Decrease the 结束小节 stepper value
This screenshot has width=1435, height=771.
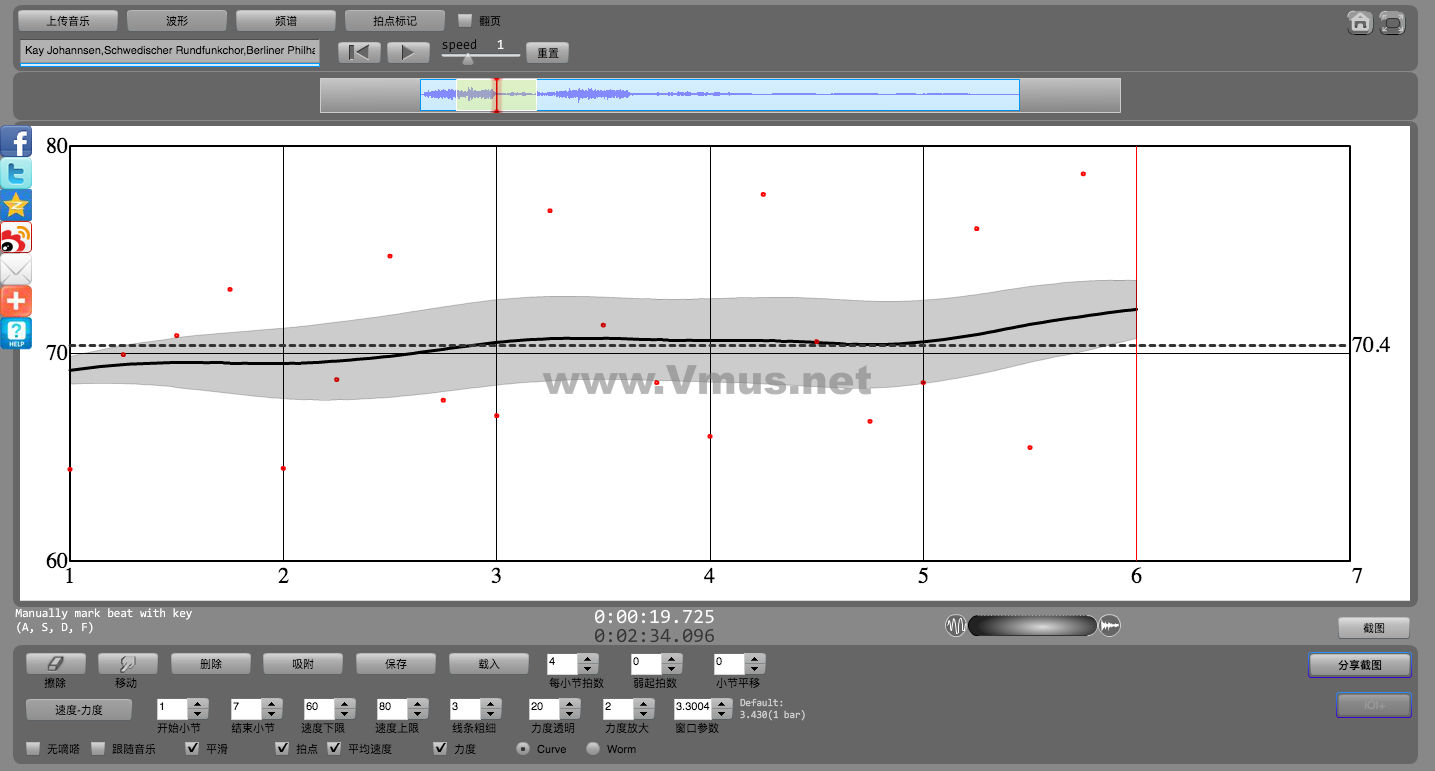[x=271, y=713]
